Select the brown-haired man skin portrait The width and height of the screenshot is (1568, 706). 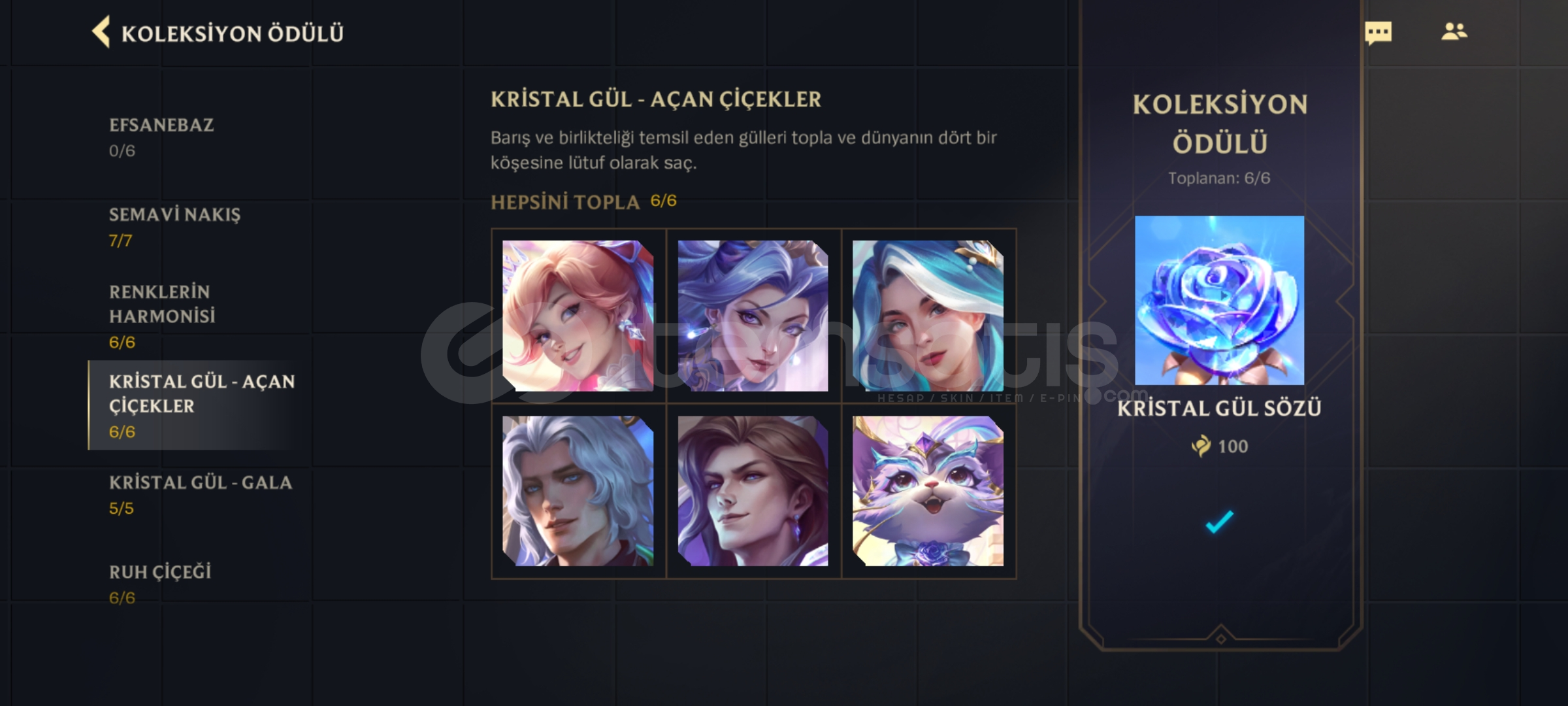click(753, 491)
